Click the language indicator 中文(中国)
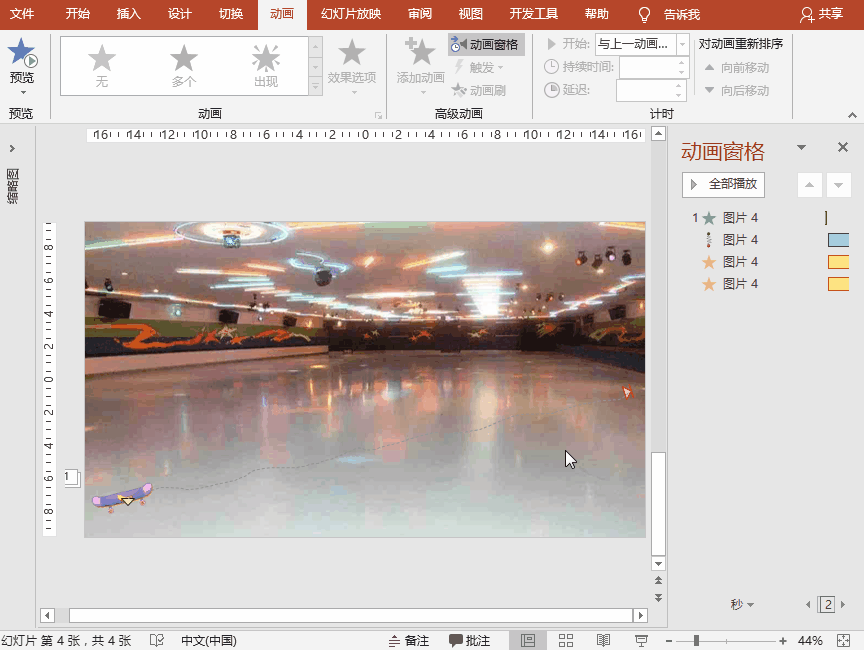Screen dimensions: 864x650 (209, 641)
